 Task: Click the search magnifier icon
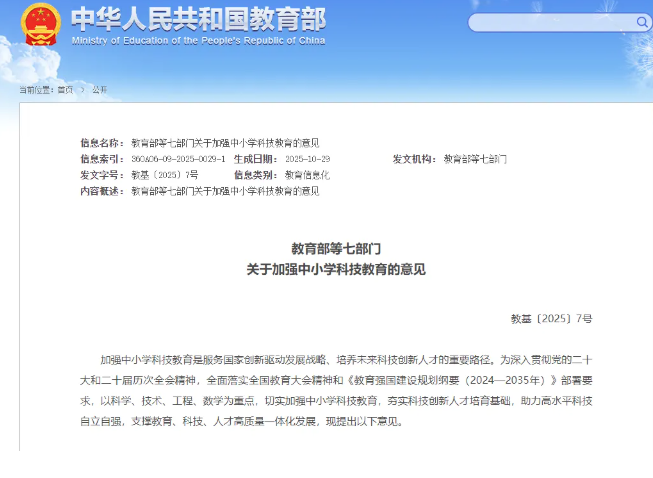tap(642, 22)
